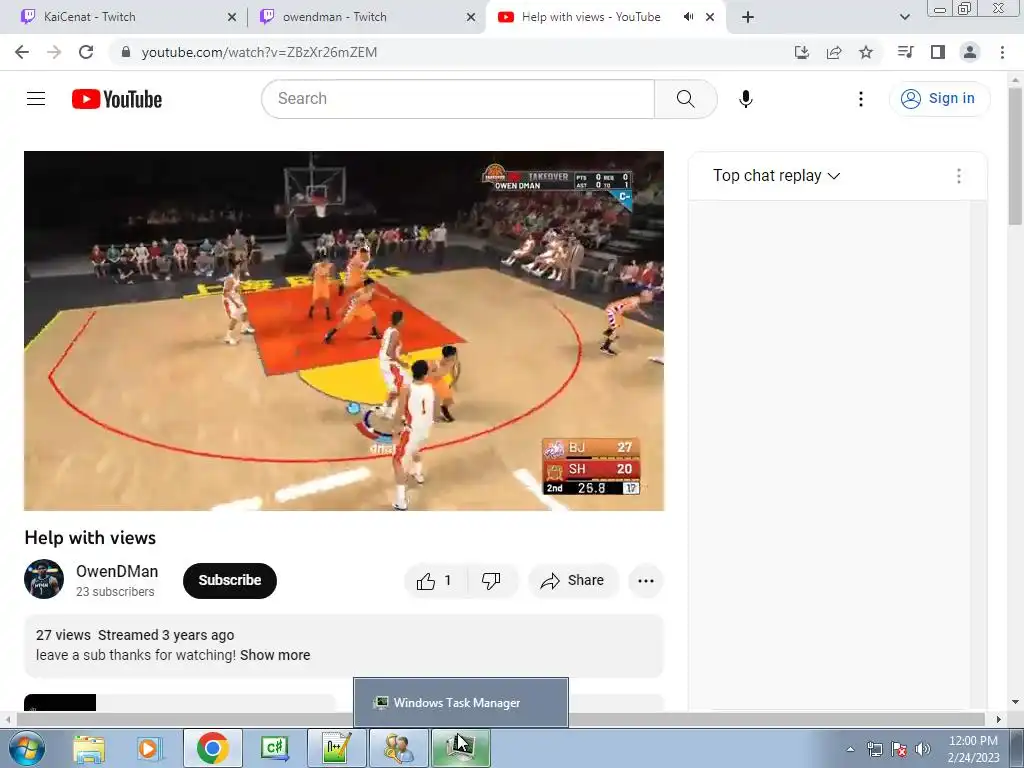Show hidden tray icons arrow
Image resolution: width=1024 pixels, height=768 pixels.
(x=850, y=749)
